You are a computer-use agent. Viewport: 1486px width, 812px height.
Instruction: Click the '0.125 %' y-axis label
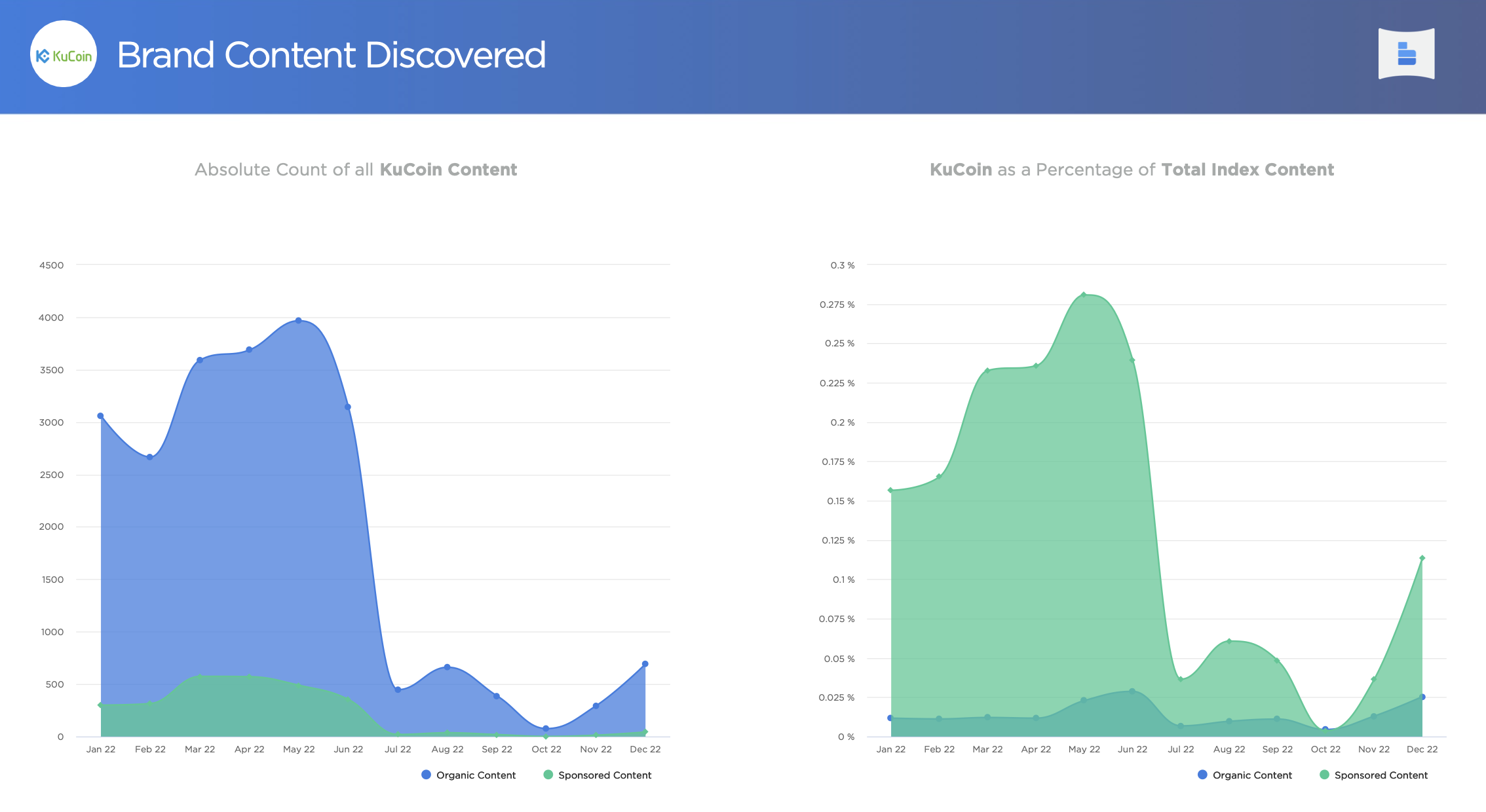(x=838, y=540)
